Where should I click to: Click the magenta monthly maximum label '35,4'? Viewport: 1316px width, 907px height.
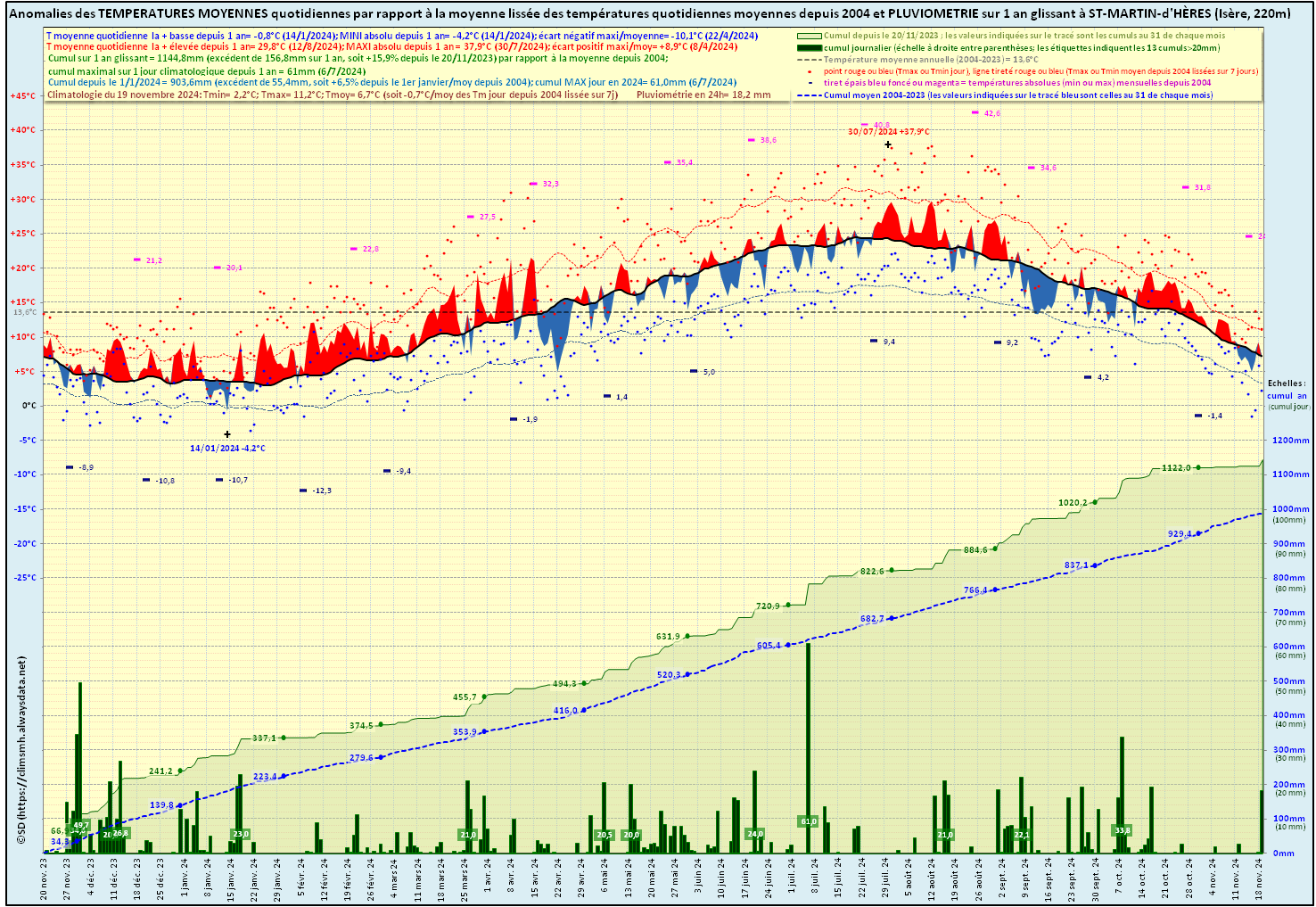[684, 162]
